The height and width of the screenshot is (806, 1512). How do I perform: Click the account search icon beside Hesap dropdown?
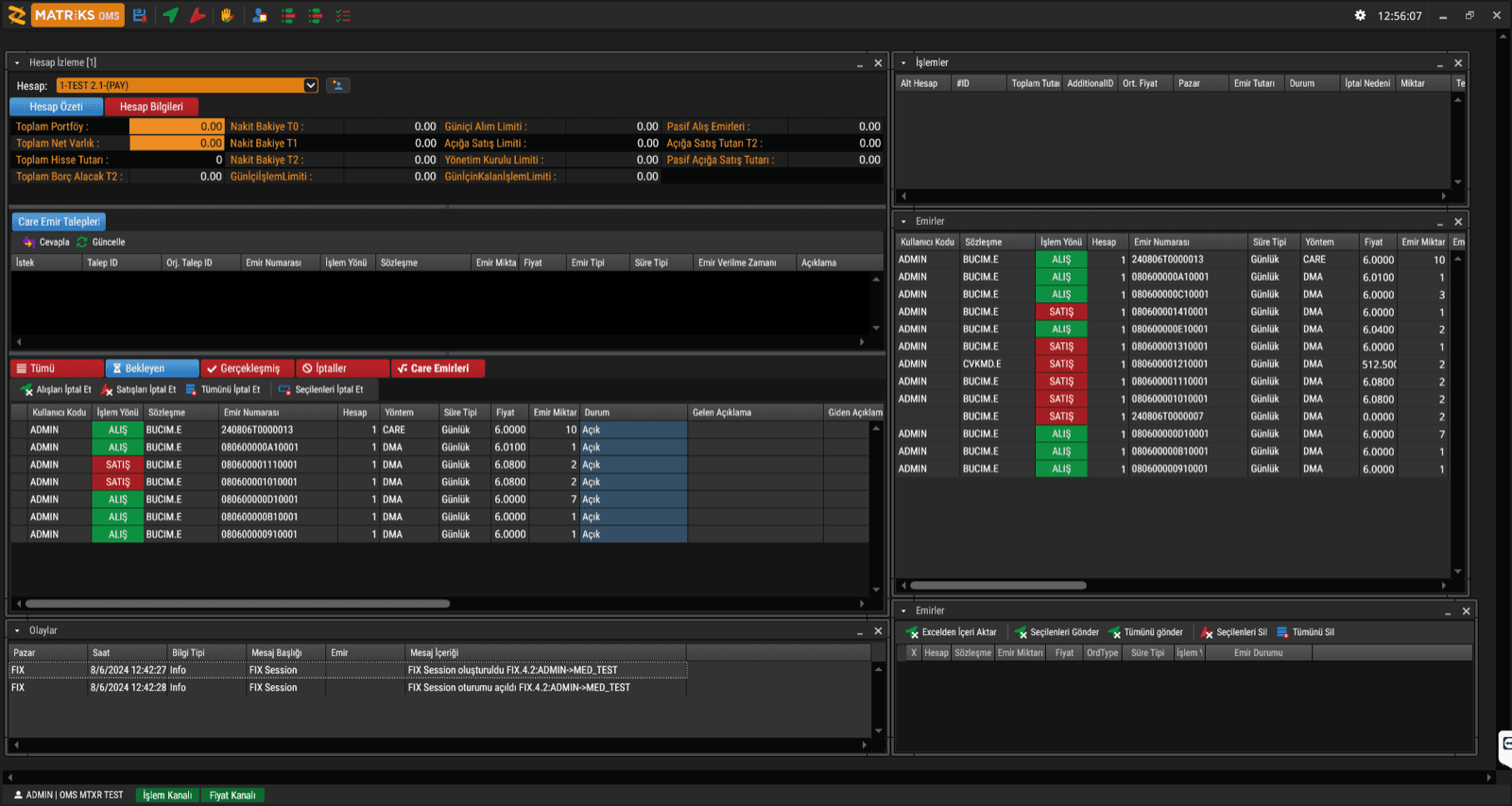pyautogui.click(x=337, y=85)
